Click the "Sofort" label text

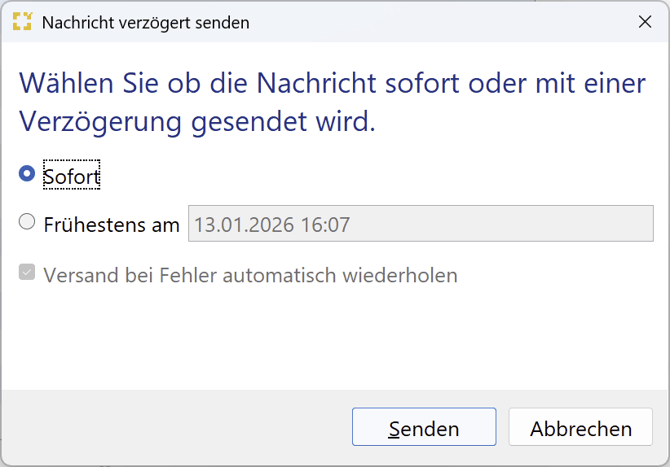point(72,176)
